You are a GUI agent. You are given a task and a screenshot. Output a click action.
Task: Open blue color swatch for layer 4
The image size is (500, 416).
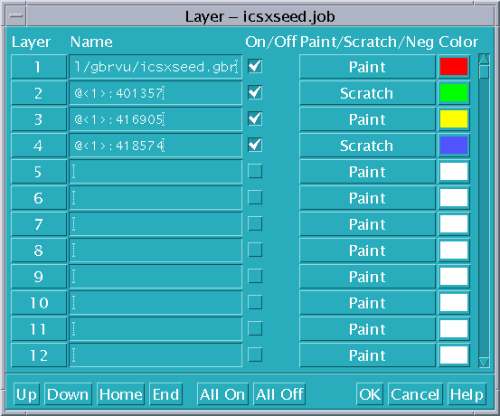coord(454,145)
